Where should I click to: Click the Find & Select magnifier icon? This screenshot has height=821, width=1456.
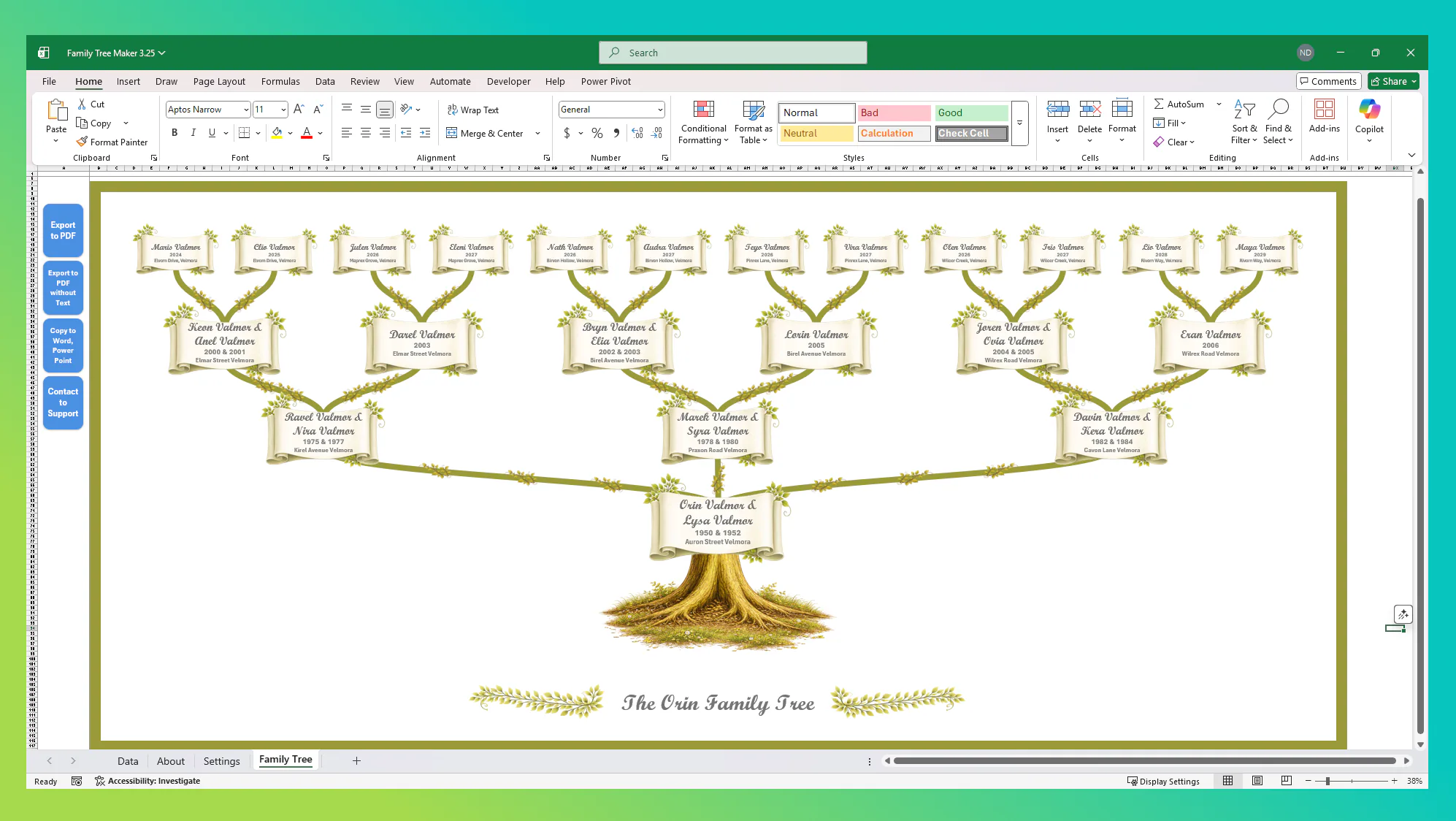pos(1278,110)
